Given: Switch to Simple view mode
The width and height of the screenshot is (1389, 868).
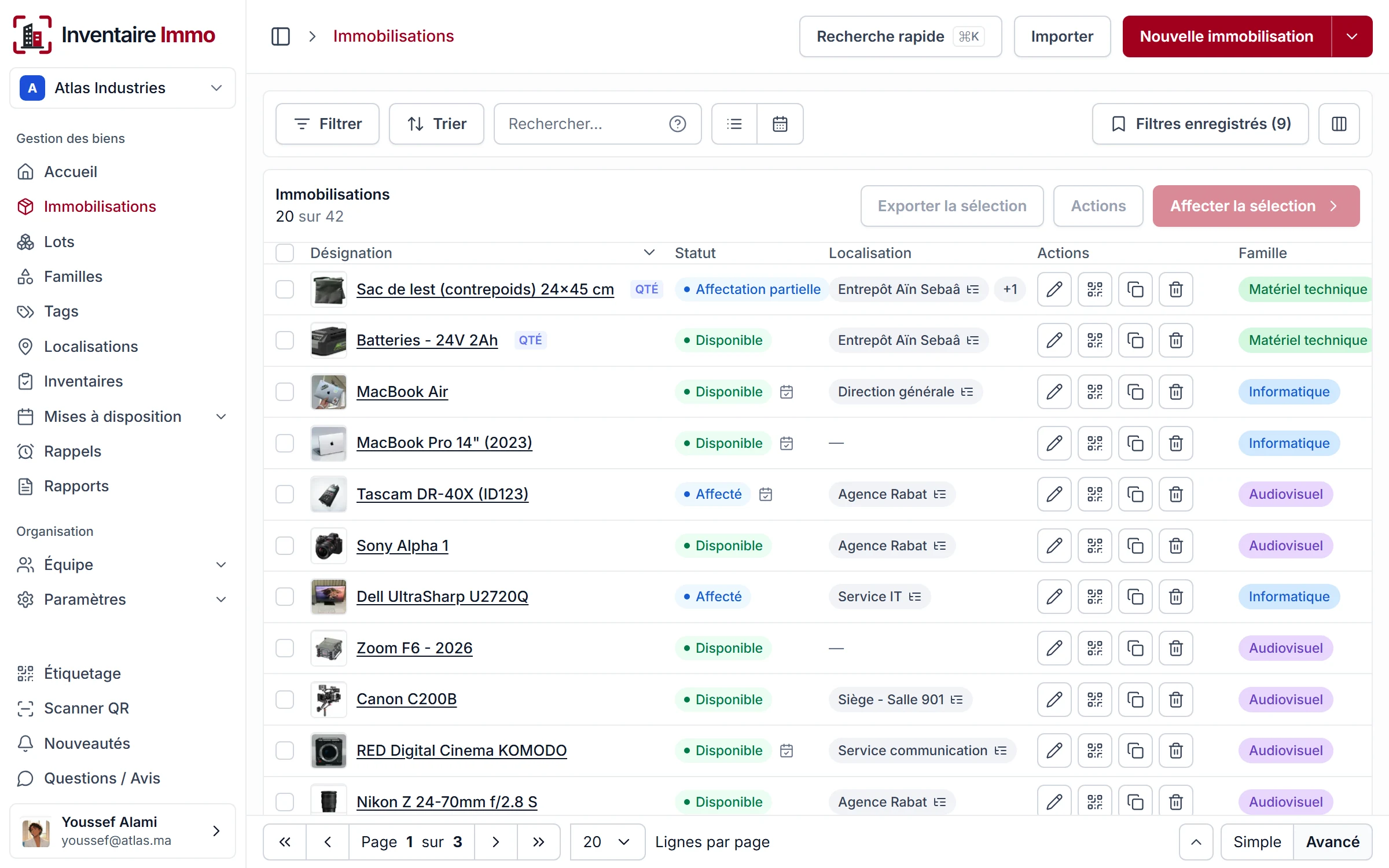Looking at the screenshot, I should [x=1257, y=842].
